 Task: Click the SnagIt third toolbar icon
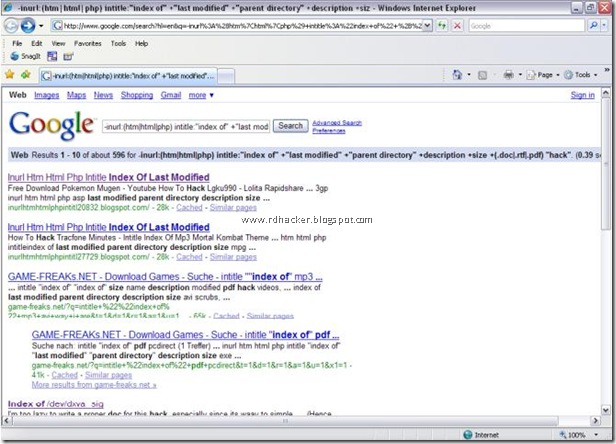point(68,57)
